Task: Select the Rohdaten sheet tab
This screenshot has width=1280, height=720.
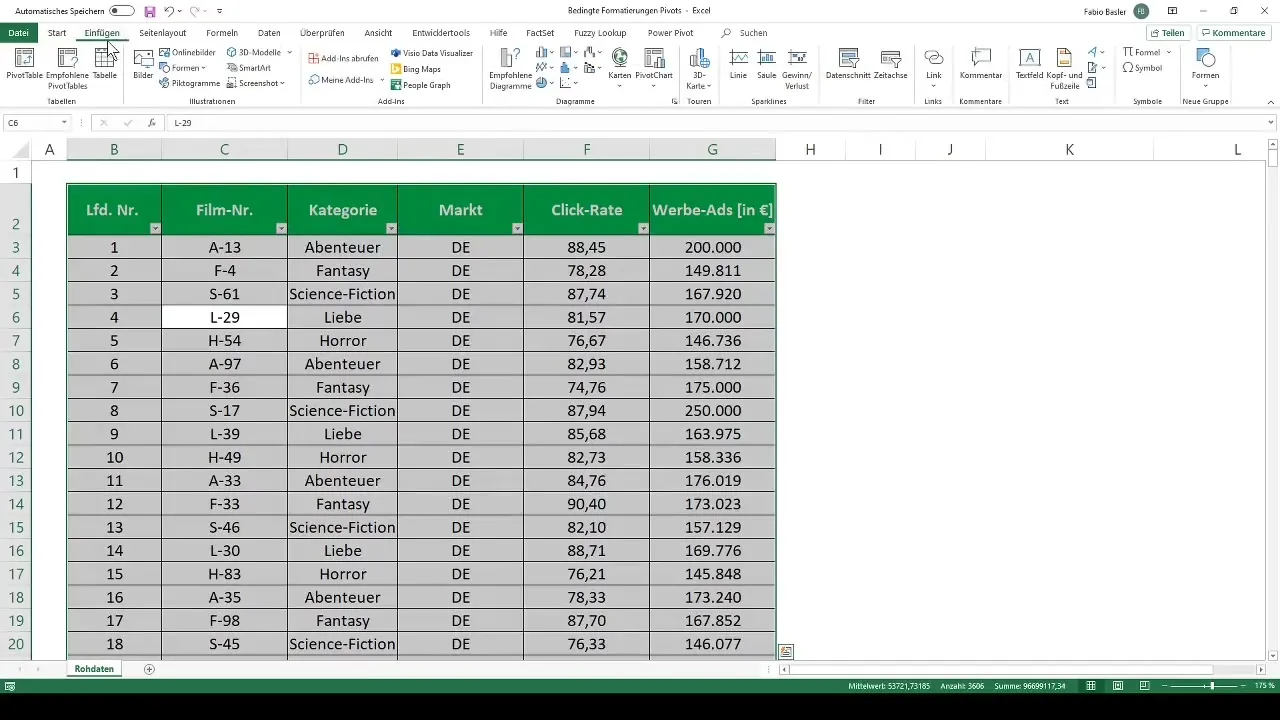Action: [x=95, y=668]
